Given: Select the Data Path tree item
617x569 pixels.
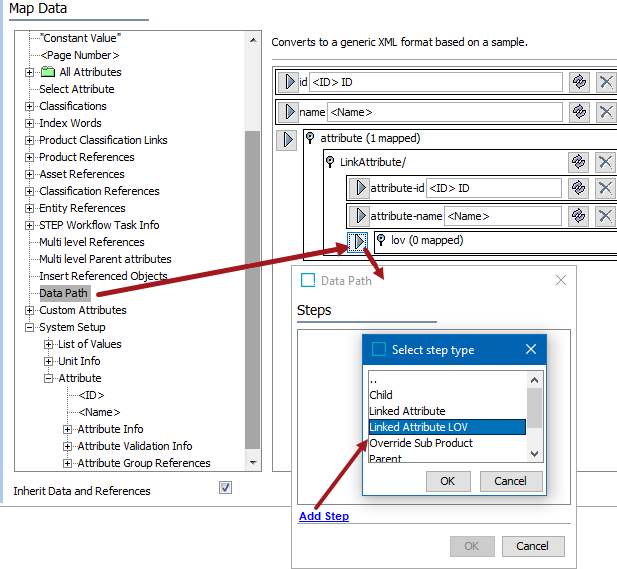Looking at the screenshot, I should 64,293.
